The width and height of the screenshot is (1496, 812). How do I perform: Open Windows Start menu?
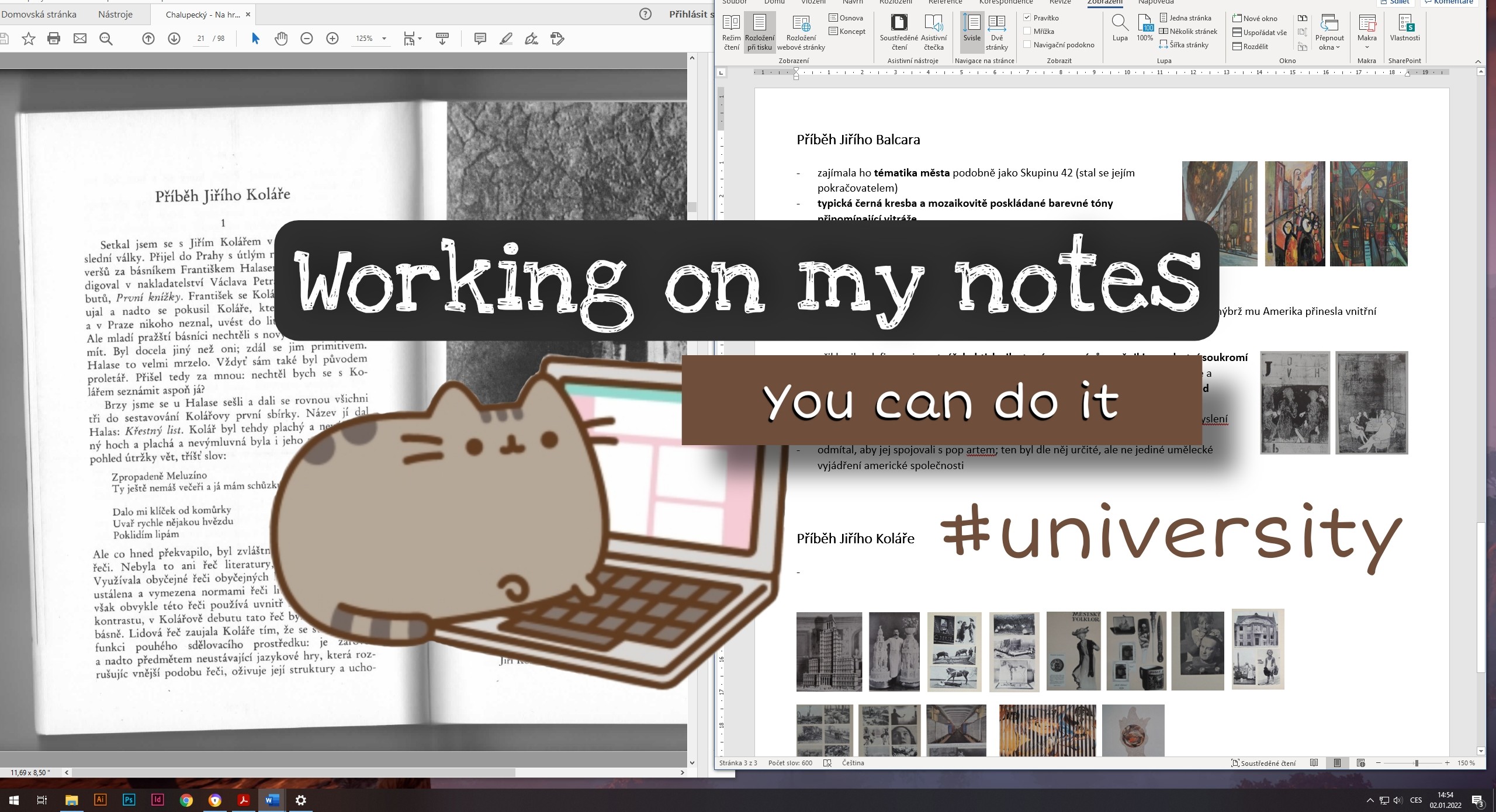tap(14, 800)
